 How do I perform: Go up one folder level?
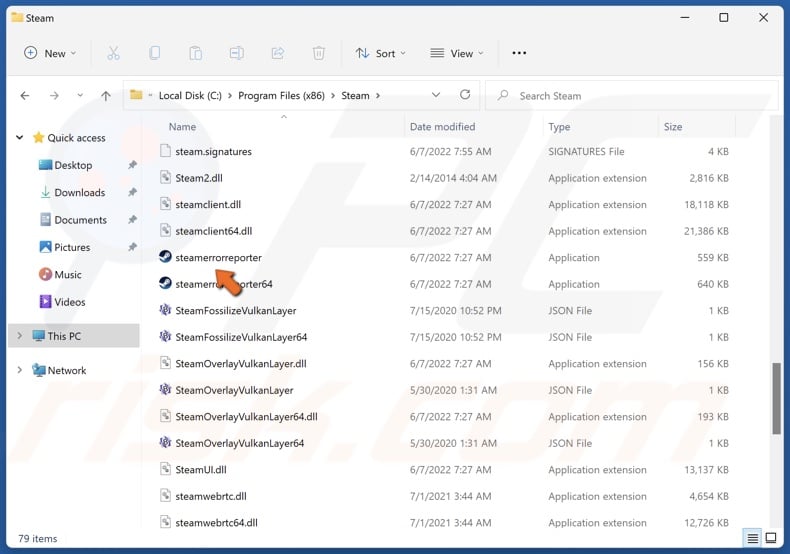[106, 96]
